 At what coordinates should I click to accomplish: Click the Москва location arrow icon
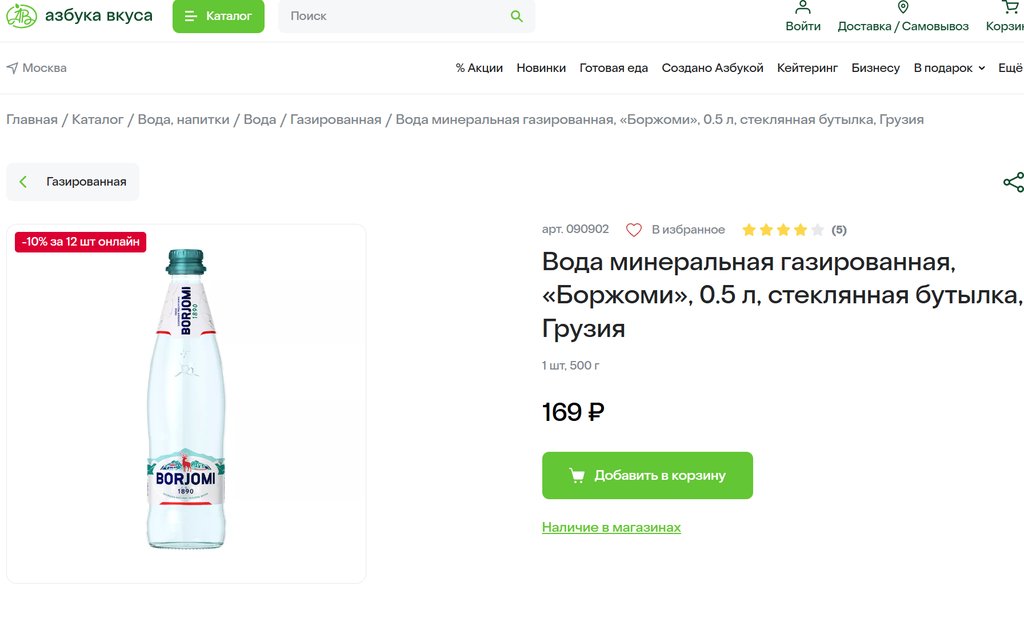coord(12,68)
